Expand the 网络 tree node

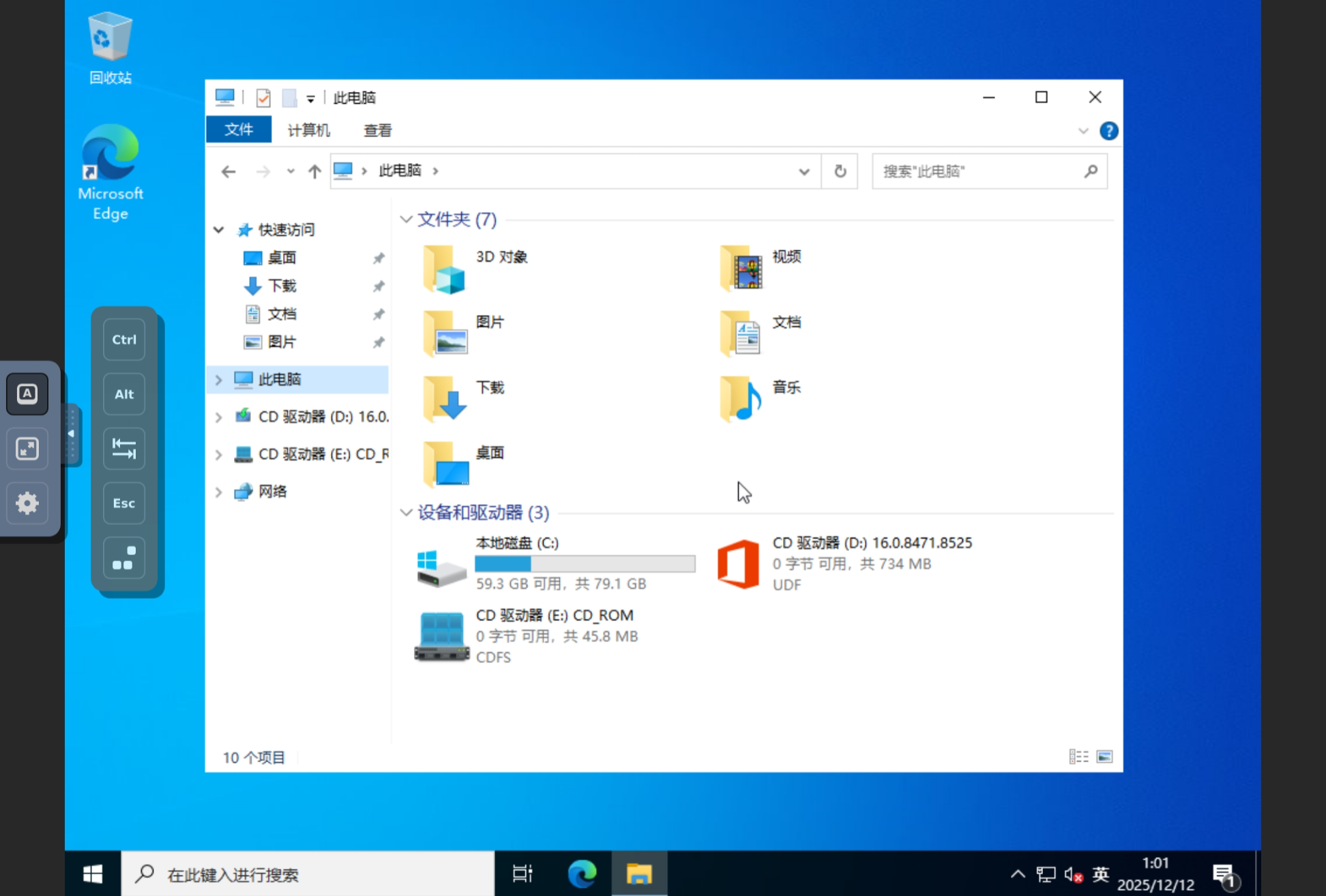pyautogui.click(x=218, y=492)
